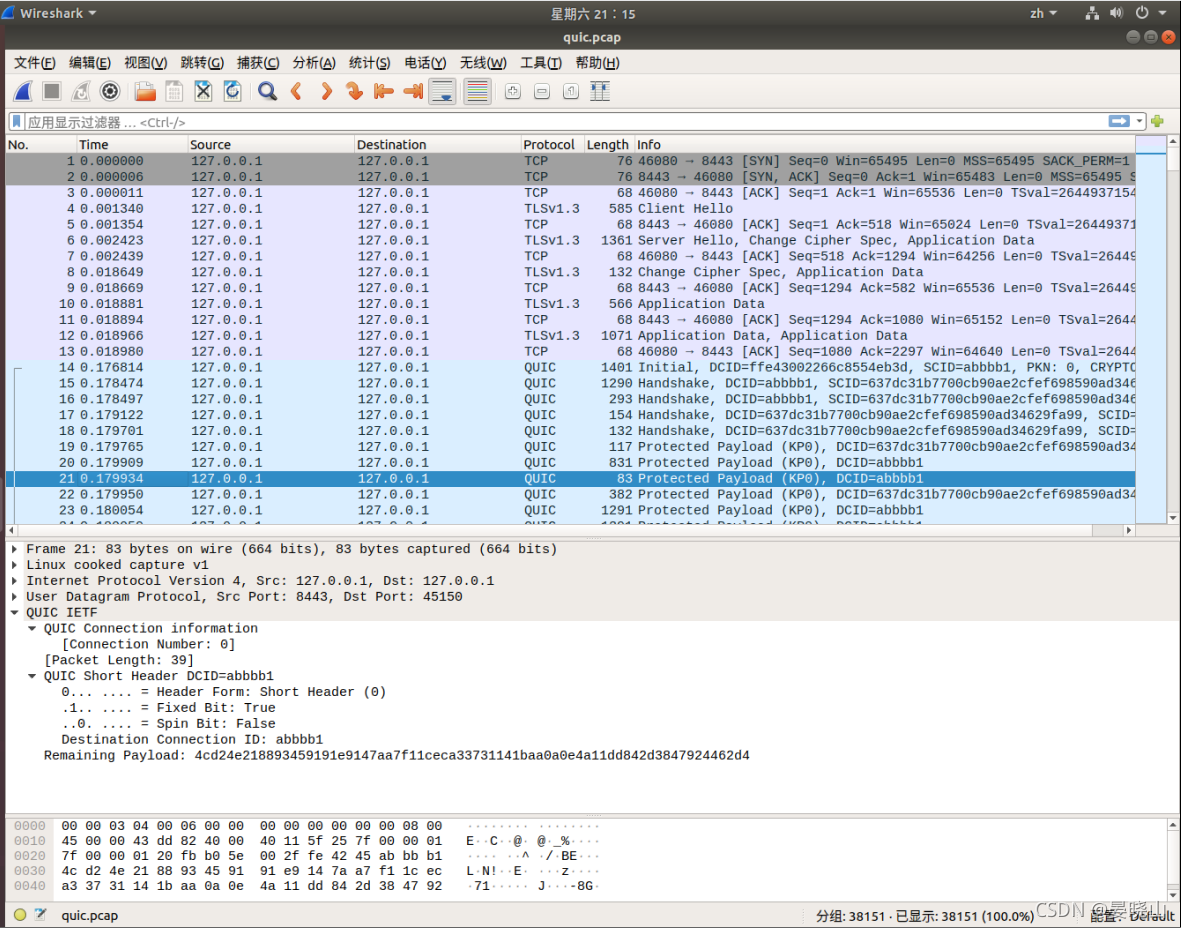1181x928 pixels.
Task: Click into the display filter input field
Action: pos(565,121)
